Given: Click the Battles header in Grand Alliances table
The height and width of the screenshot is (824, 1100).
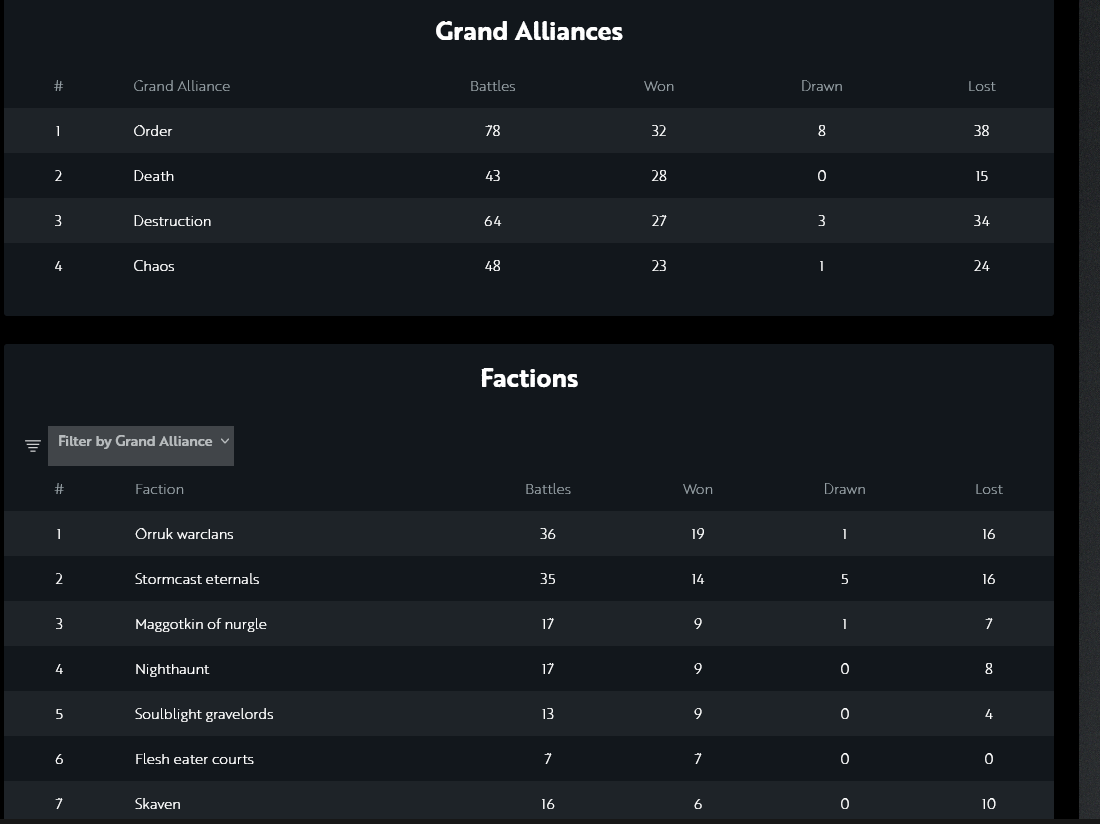Looking at the screenshot, I should 492,86.
